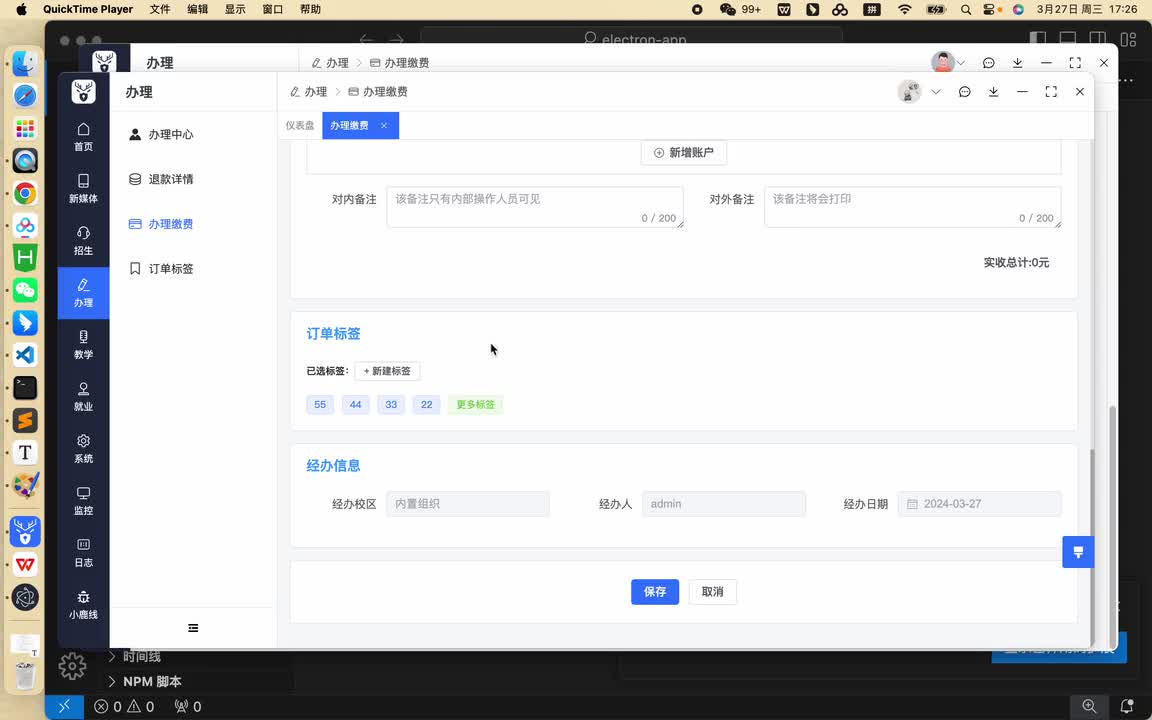Open WeChat from the Dock

(25, 290)
